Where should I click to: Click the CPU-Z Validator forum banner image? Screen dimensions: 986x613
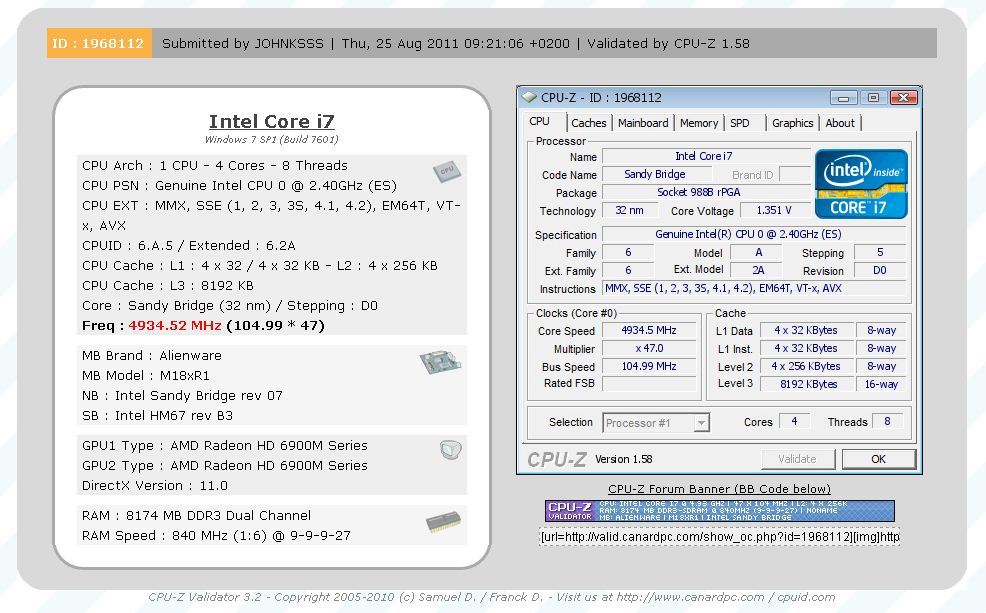click(x=719, y=511)
